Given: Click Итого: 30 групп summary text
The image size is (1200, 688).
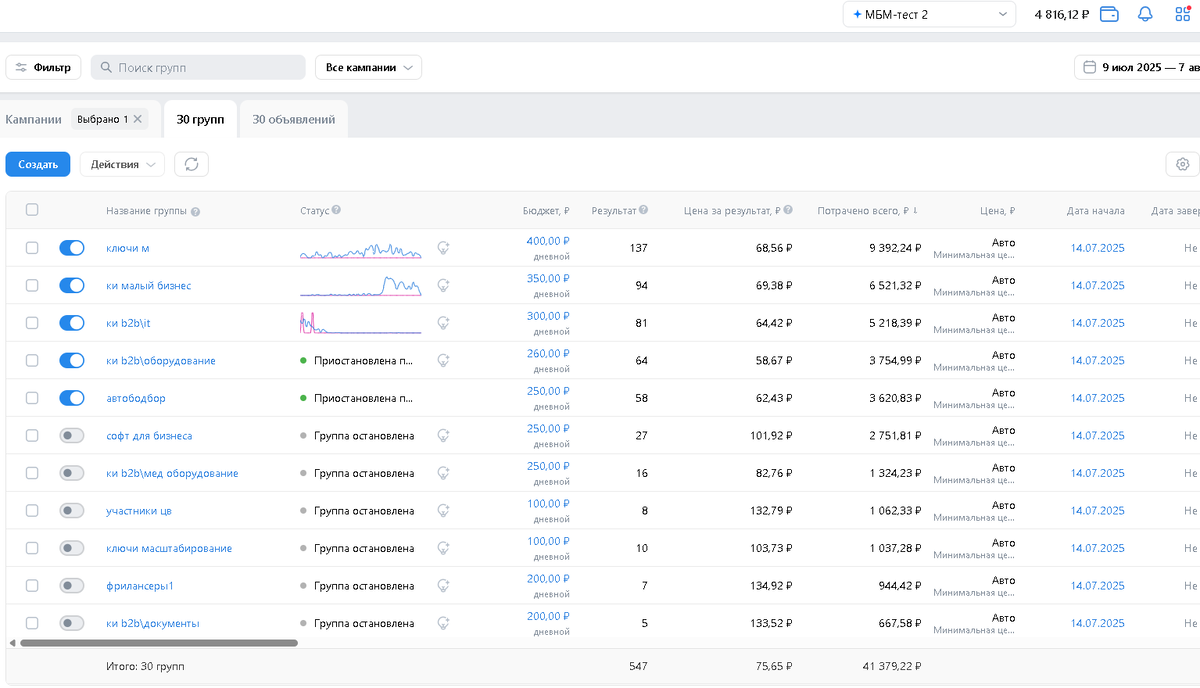Looking at the screenshot, I should 145,665.
